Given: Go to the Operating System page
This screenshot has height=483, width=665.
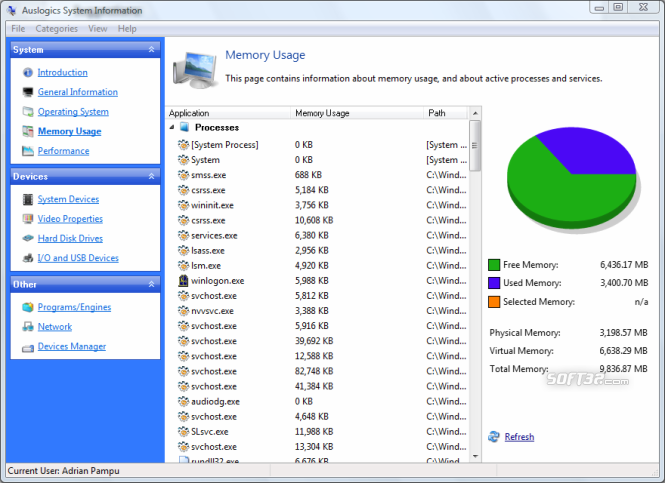Looking at the screenshot, I should pos(73,112).
